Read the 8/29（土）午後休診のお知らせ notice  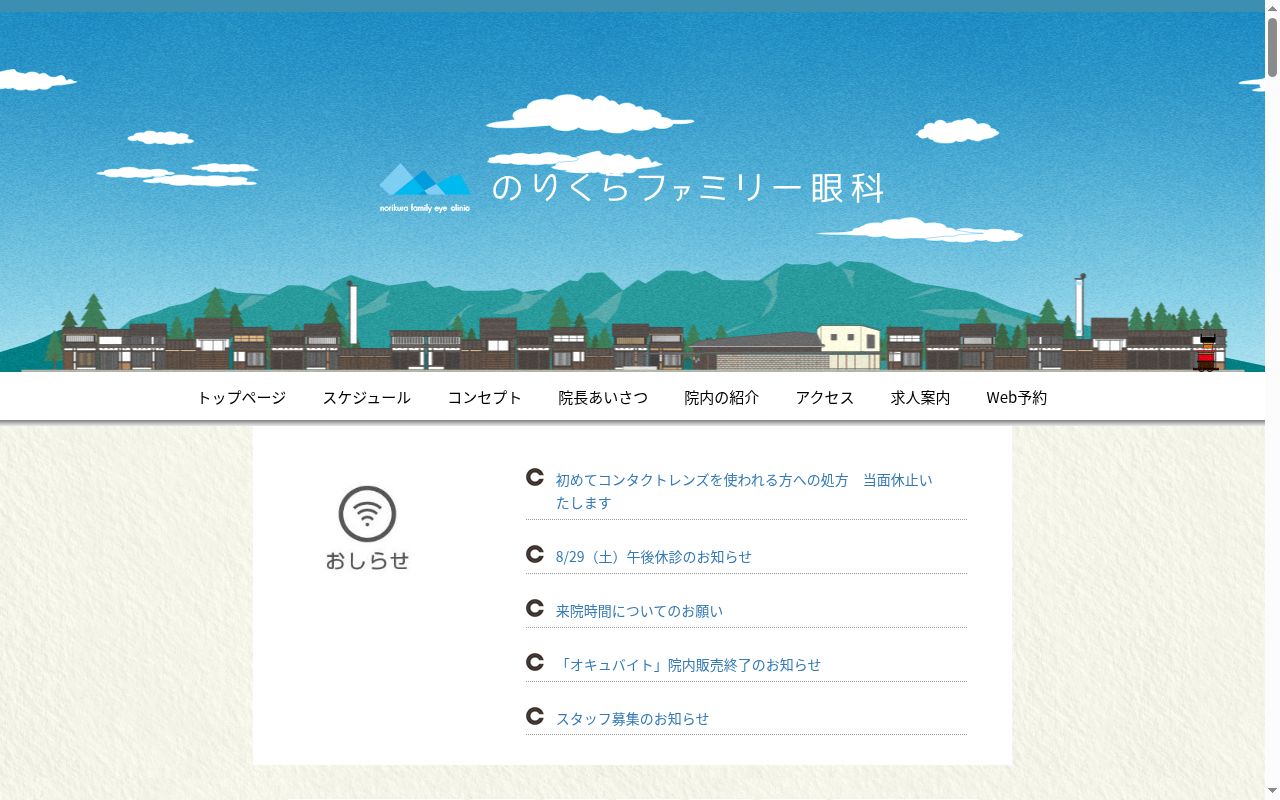coord(654,557)
